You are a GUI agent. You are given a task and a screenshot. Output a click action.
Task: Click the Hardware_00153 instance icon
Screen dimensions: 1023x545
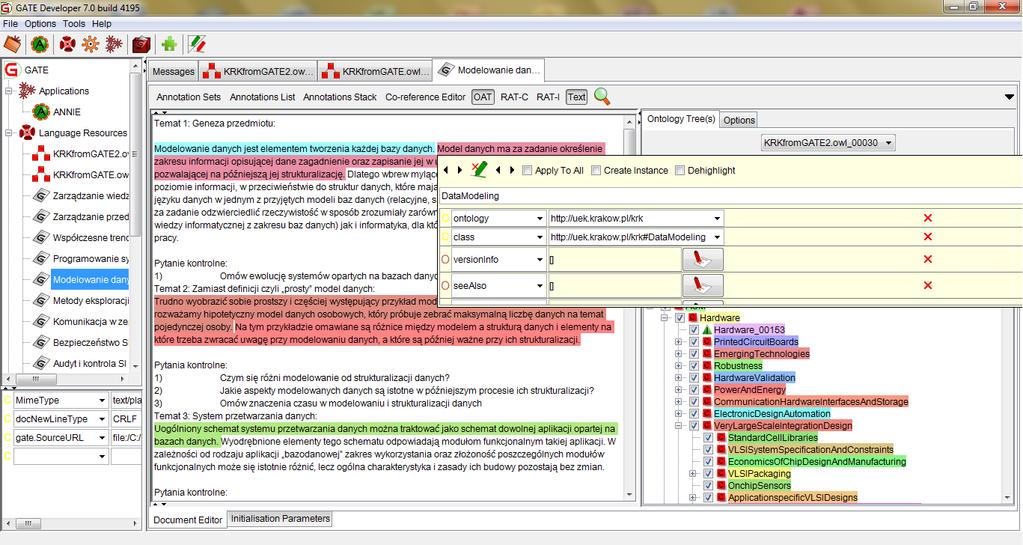(x=707, y=330)
